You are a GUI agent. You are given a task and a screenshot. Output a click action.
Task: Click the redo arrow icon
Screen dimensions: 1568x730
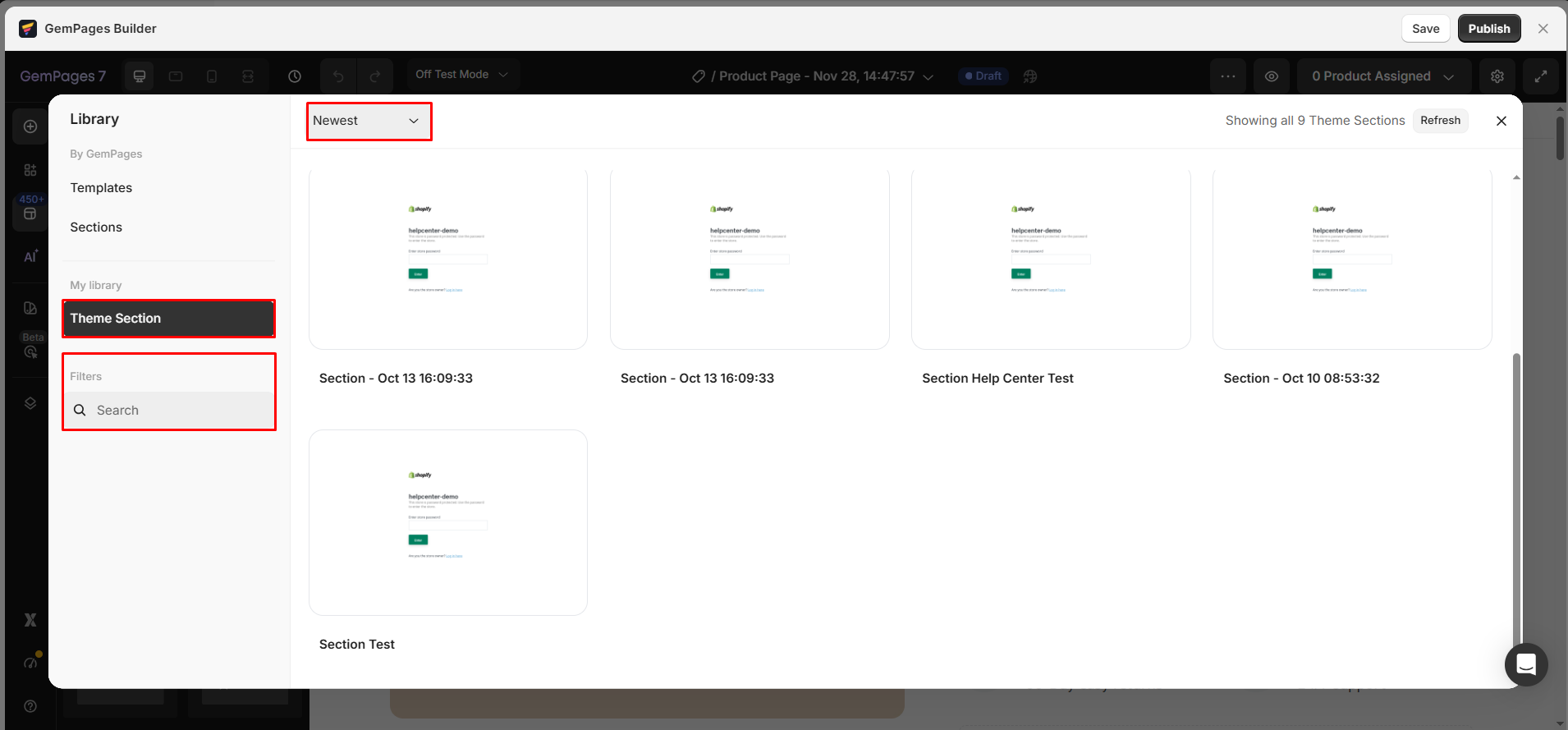(x=375, y=76)
